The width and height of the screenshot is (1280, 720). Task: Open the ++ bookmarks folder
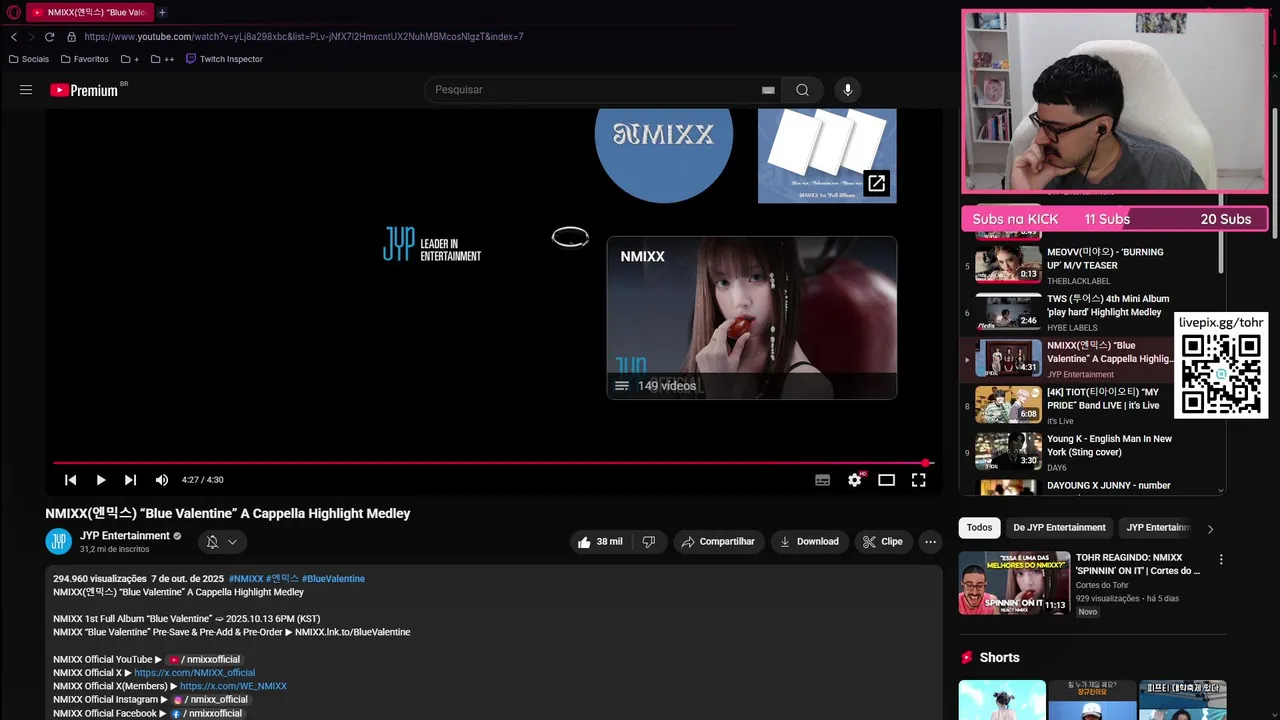[x=162, y=59]
